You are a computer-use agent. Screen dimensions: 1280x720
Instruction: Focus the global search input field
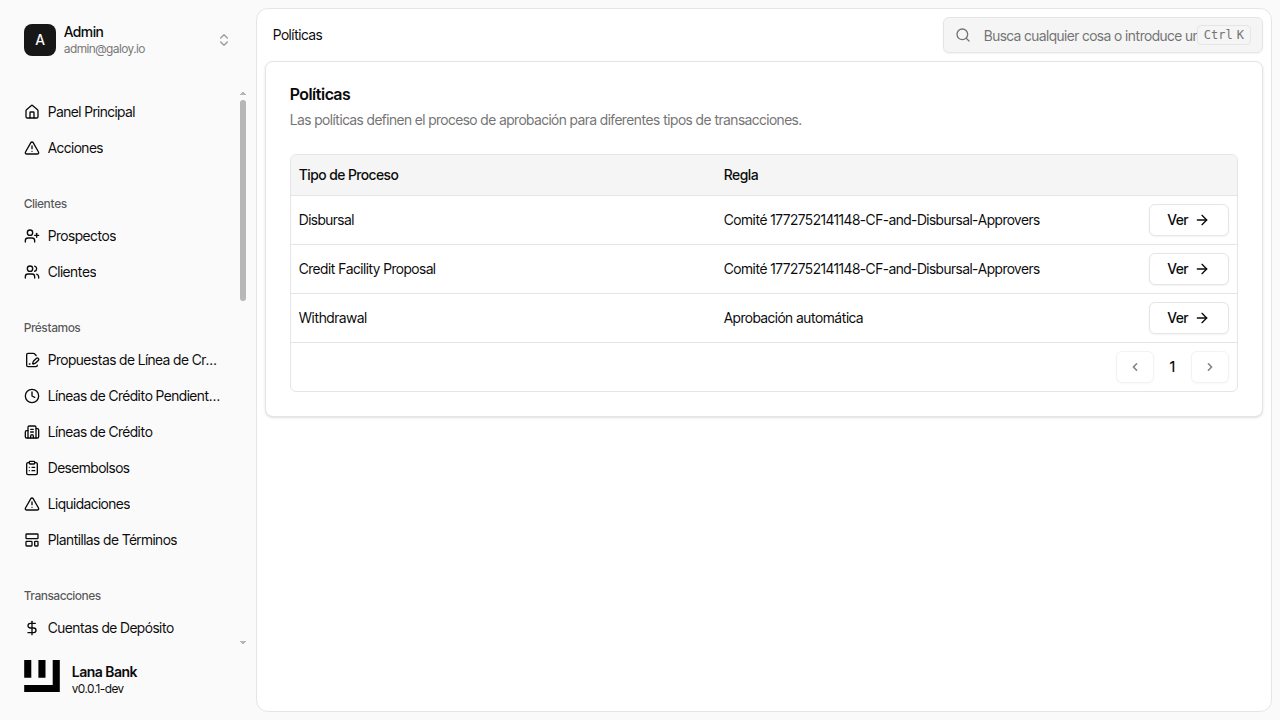pos(1088,35)
